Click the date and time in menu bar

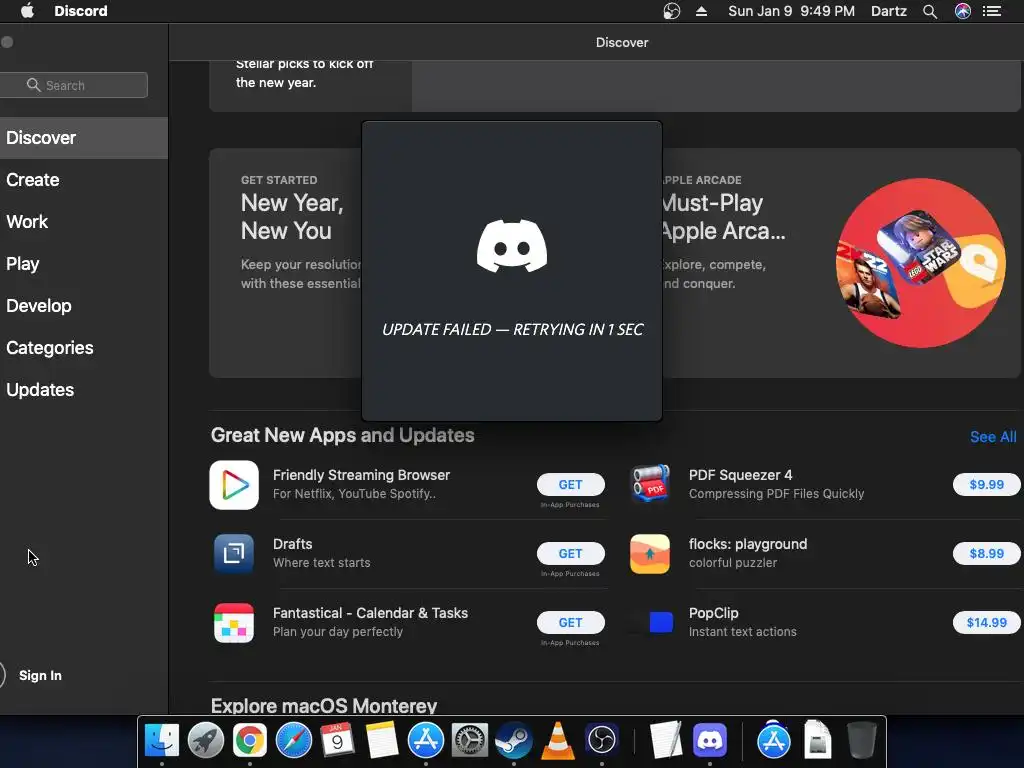pyautogui.click(x=792, y=11)
